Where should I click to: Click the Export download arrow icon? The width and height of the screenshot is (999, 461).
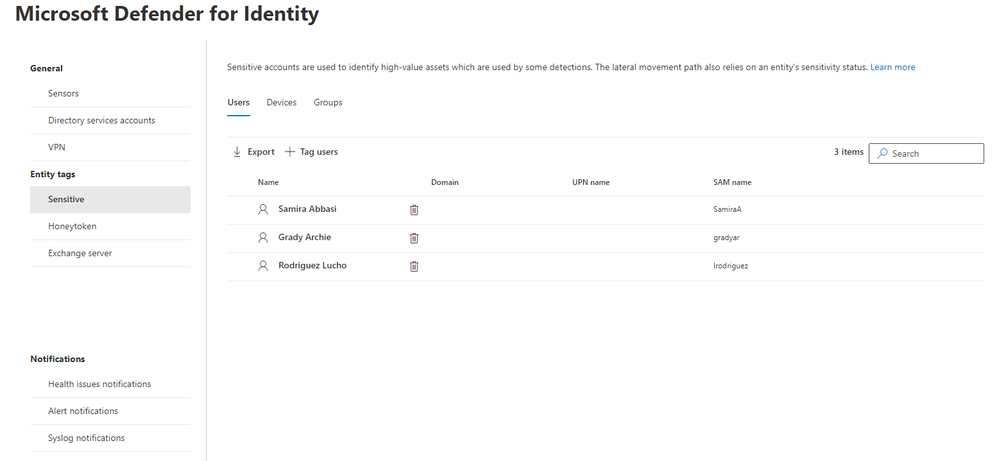click(237, 152)
